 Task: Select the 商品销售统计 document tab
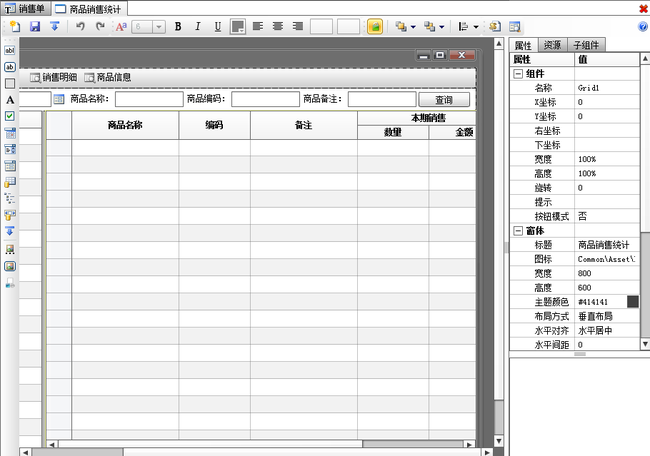point(89,9)
